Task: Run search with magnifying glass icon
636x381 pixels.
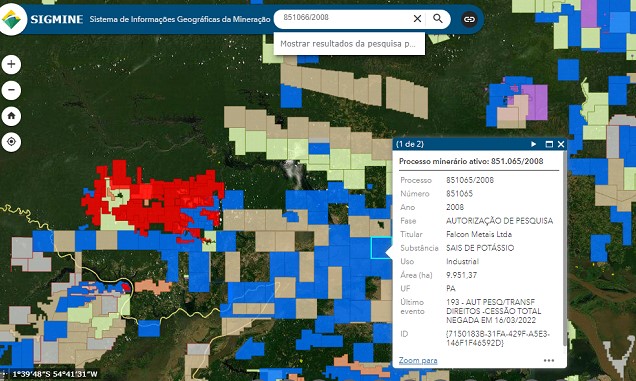Action: tap(438, 19)
